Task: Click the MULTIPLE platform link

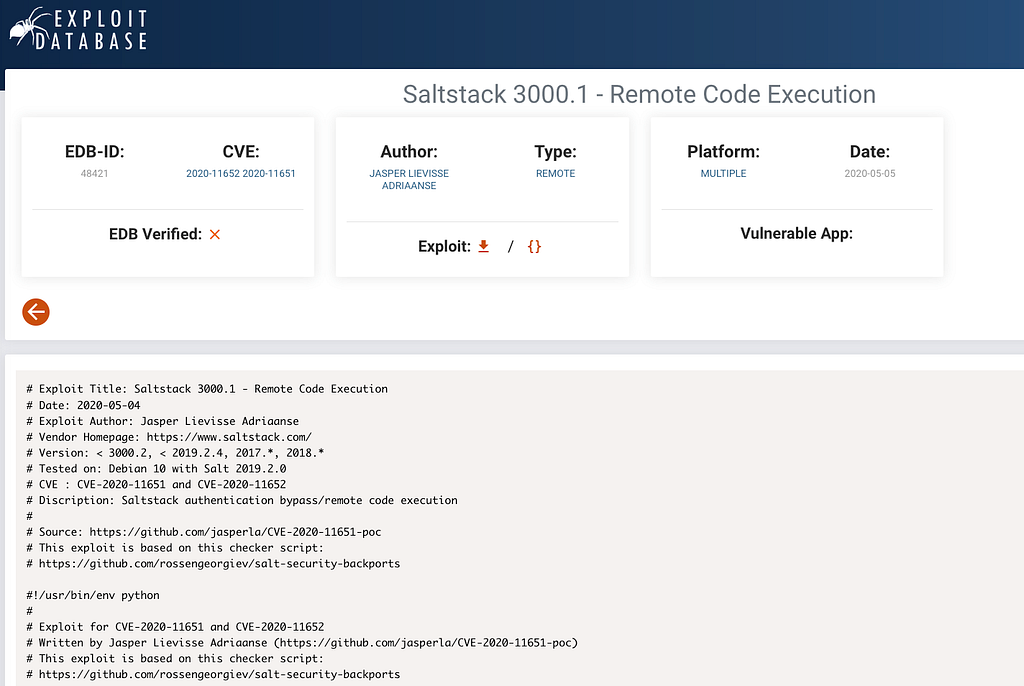Action: click(724, 173)
